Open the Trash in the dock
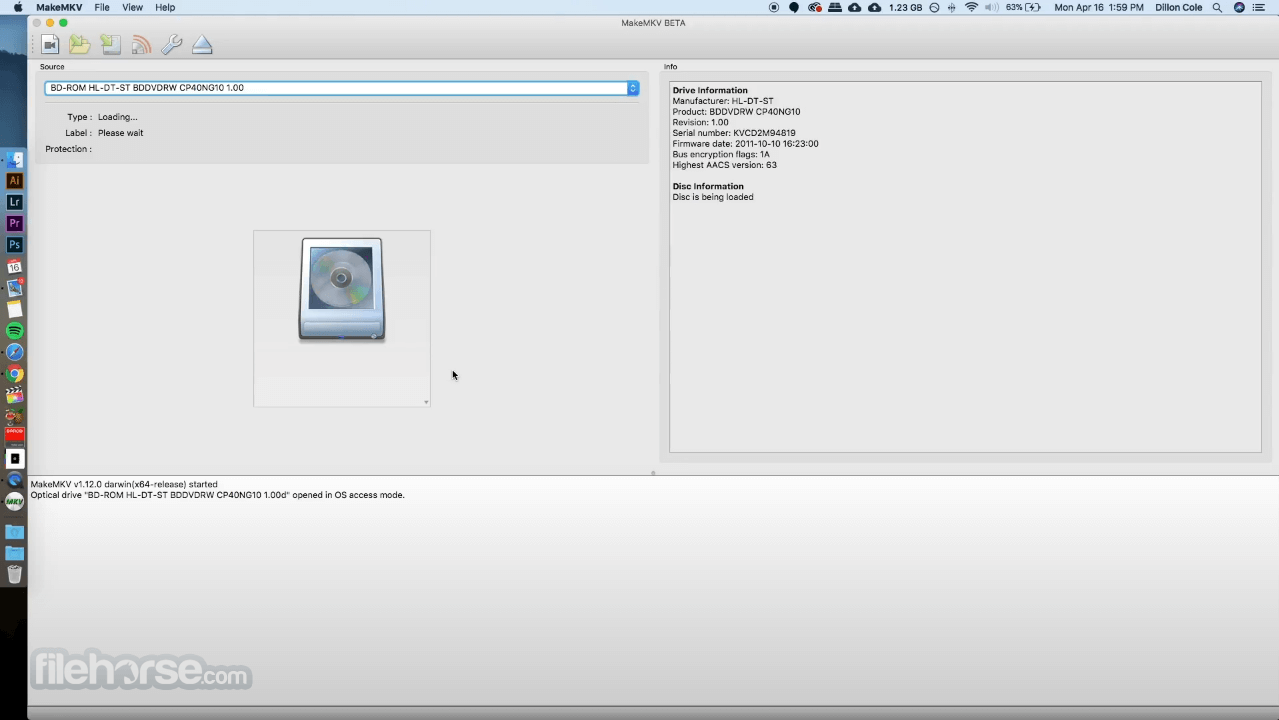The image size is (1279, 720). pos(14,574)
